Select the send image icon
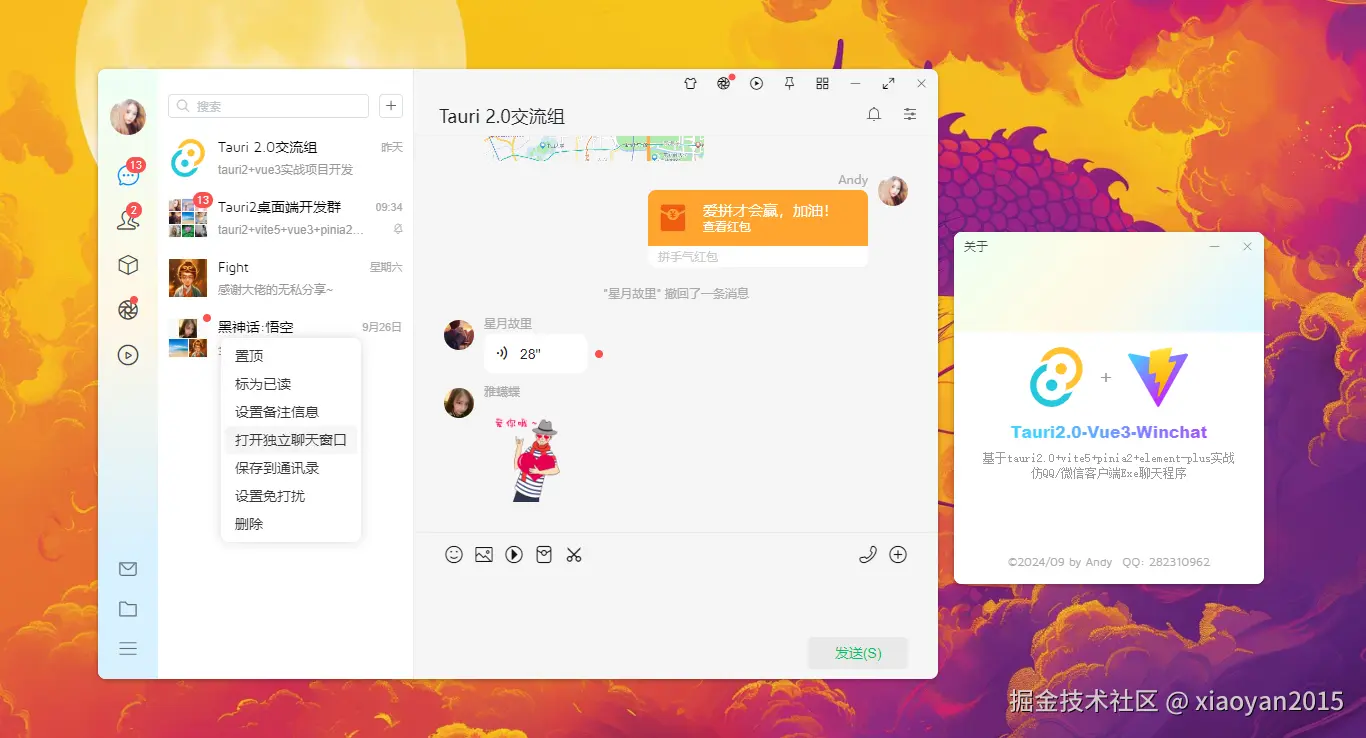The image size is (1366, 738). coord(483,554)
